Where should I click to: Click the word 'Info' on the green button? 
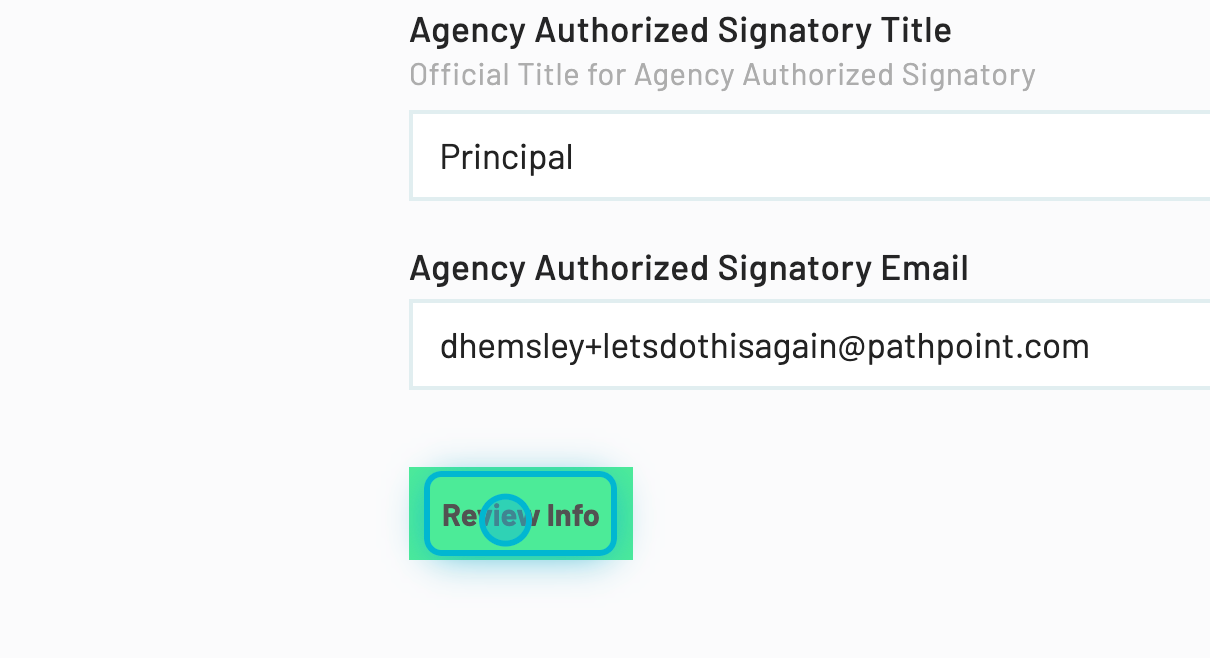[x=573, y=515]
